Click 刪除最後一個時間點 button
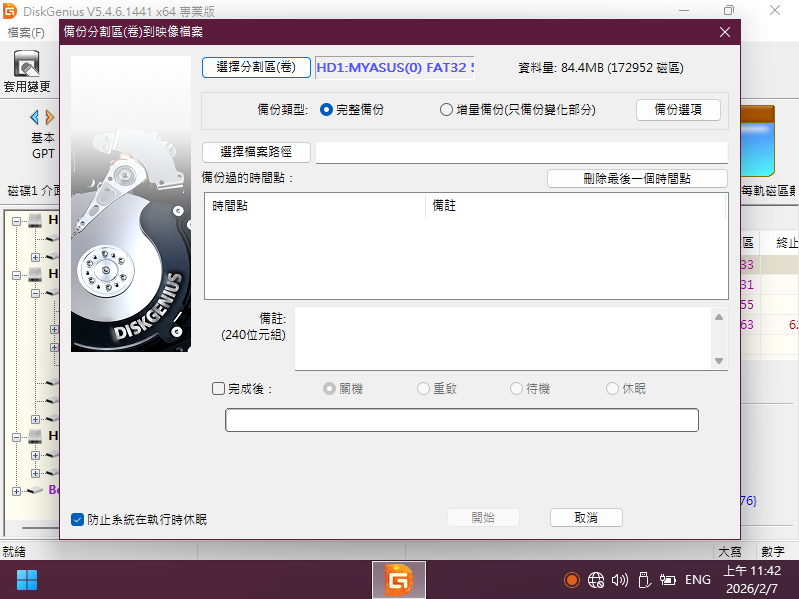The height and width of the screenshot is (599, 799). click(x=637, y=178)
